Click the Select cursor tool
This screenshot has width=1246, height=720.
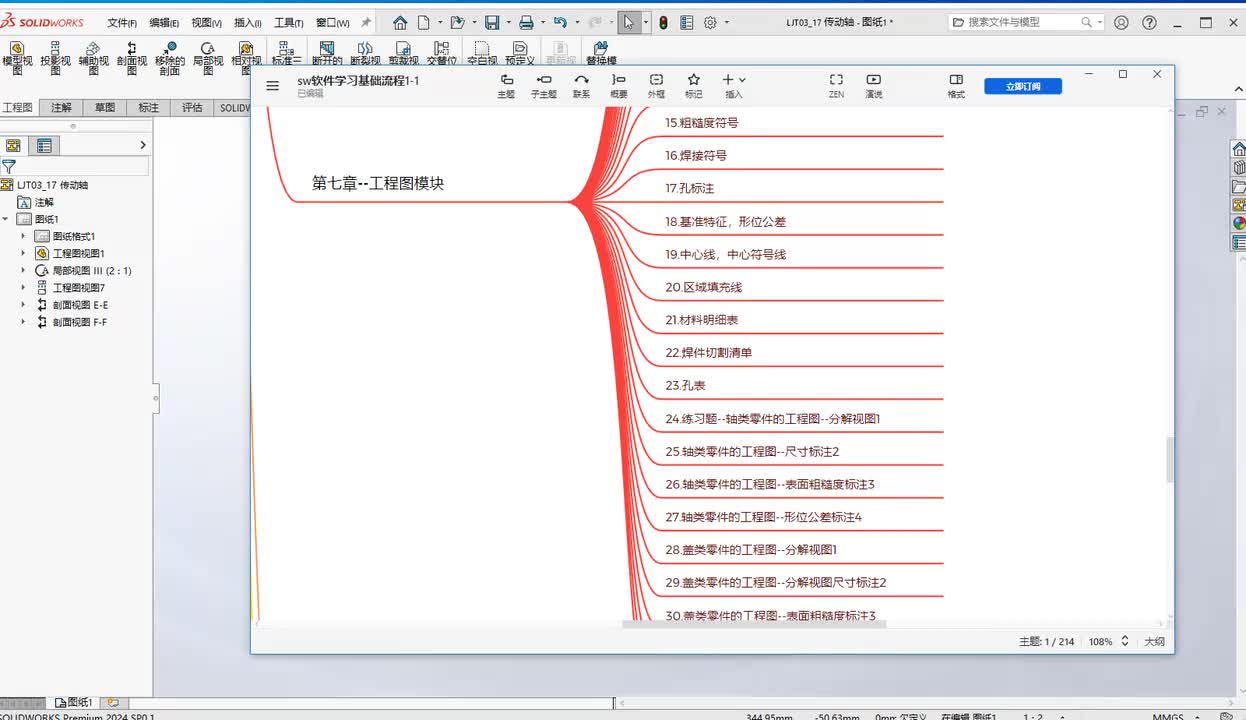pos(629,22)
